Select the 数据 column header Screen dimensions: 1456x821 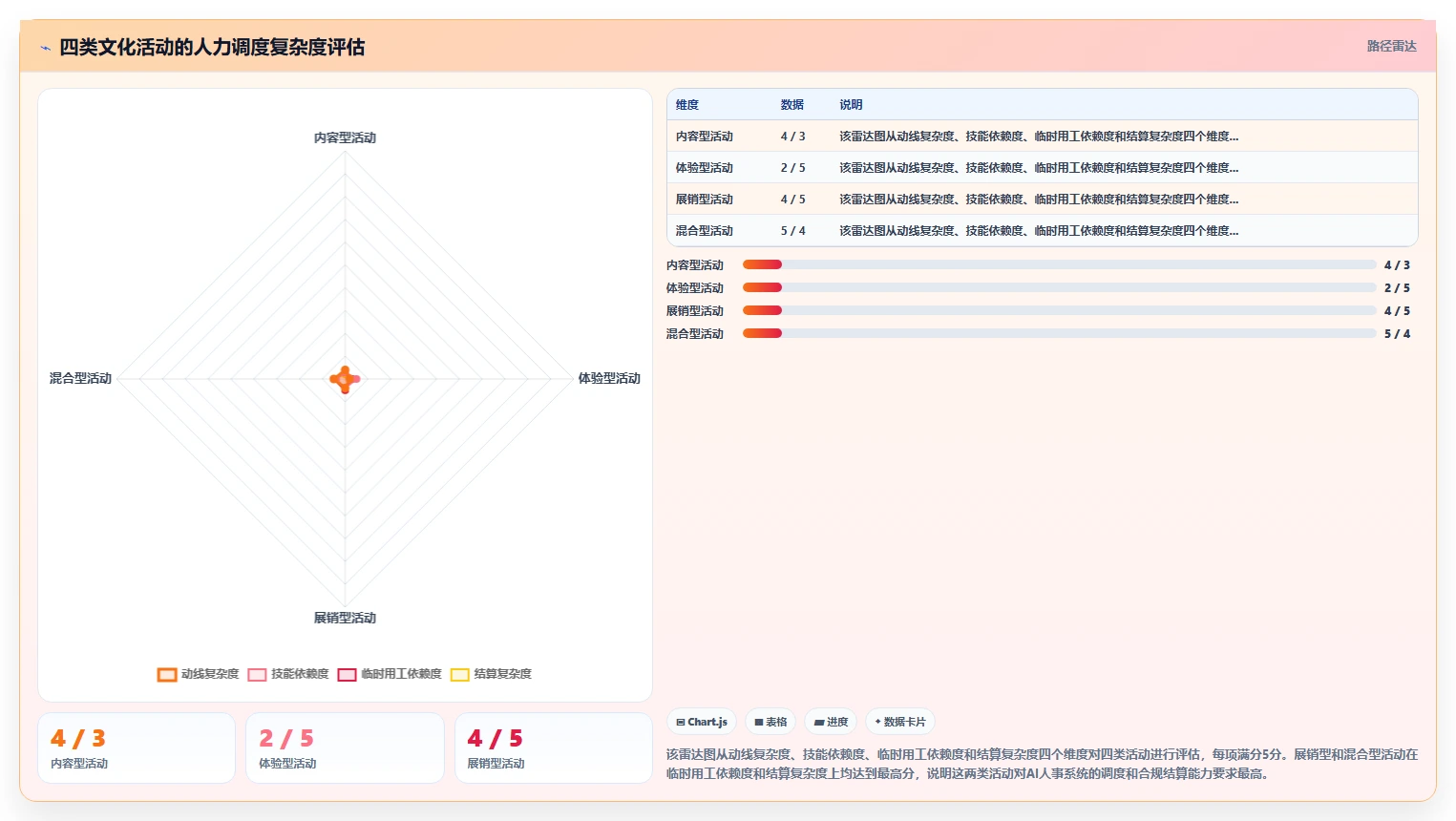click(x=792, y=105)
